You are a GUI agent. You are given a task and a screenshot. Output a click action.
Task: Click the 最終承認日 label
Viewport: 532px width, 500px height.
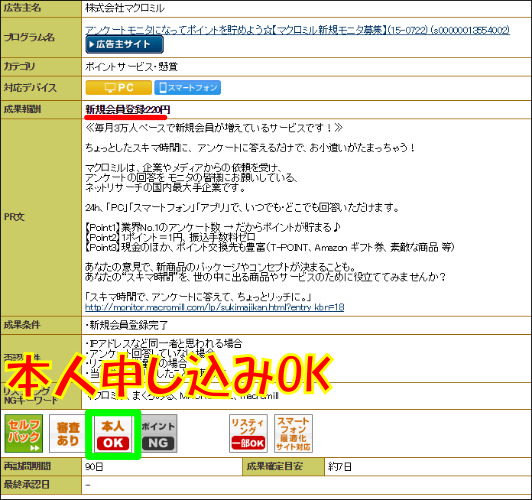(x=26, y=484)
